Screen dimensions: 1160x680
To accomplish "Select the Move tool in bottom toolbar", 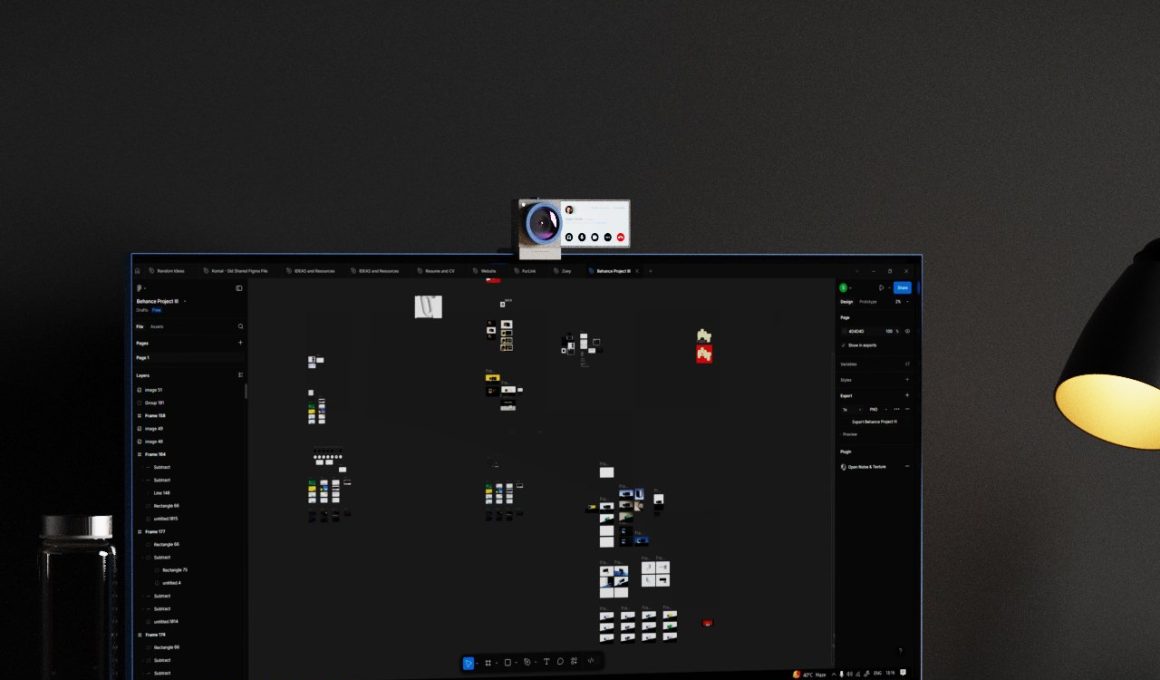I will (x=468, y=662).
